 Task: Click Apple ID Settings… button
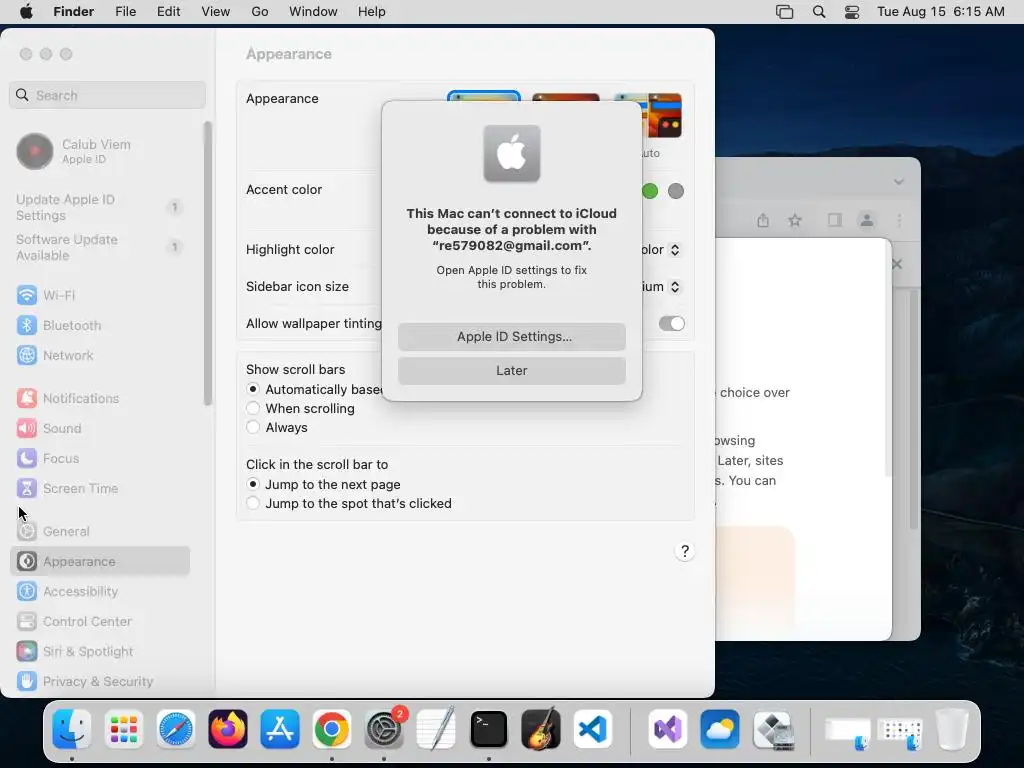[x=512, y=336]
